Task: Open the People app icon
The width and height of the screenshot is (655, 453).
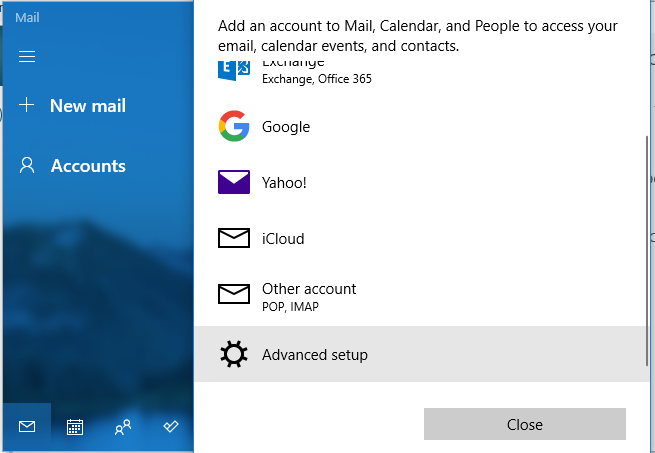Action: 123,427
